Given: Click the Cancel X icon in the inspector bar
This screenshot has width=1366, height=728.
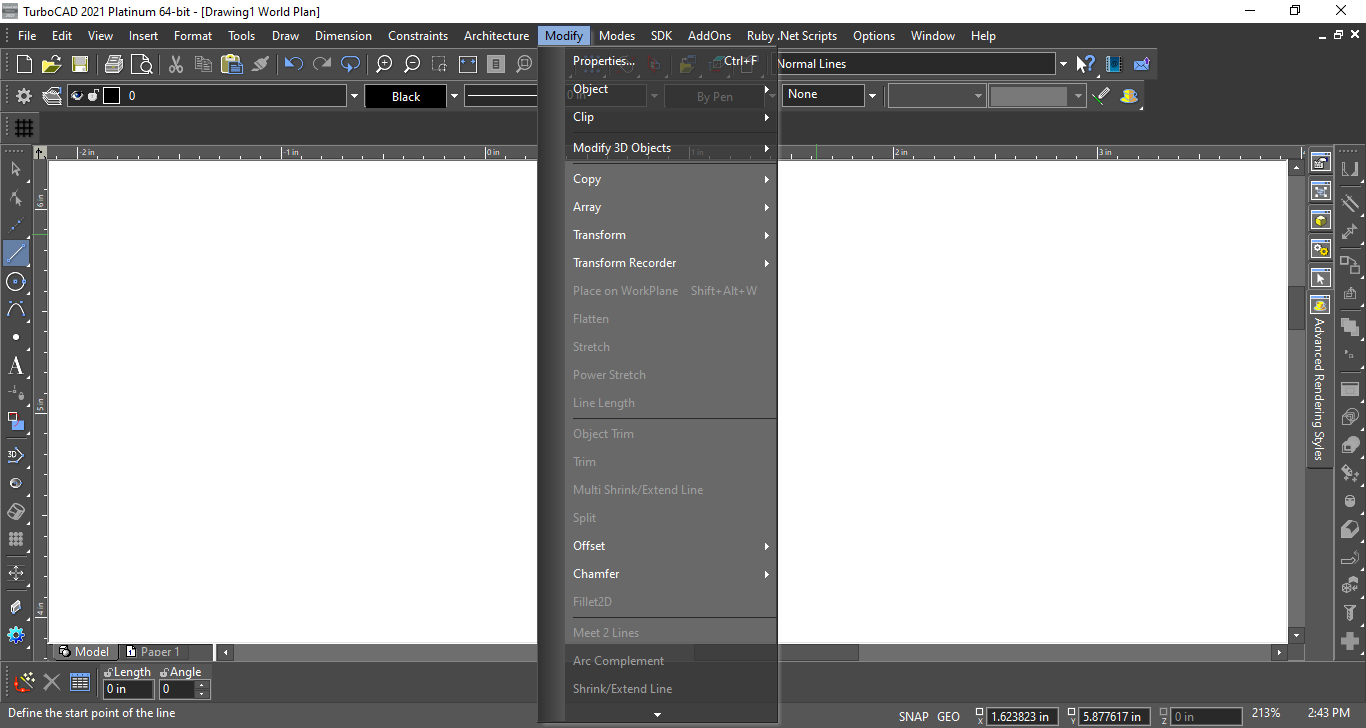Looking at the screenshot, I should click(52, 682).
